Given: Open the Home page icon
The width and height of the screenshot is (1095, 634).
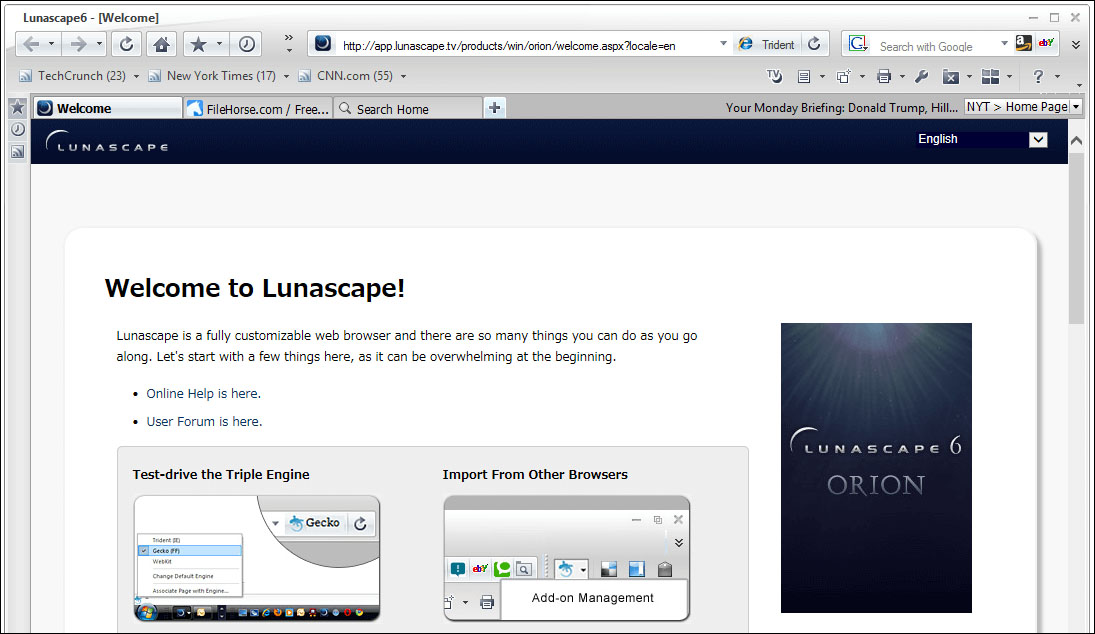Looking at the screenshot, I should tap(161, 45).
